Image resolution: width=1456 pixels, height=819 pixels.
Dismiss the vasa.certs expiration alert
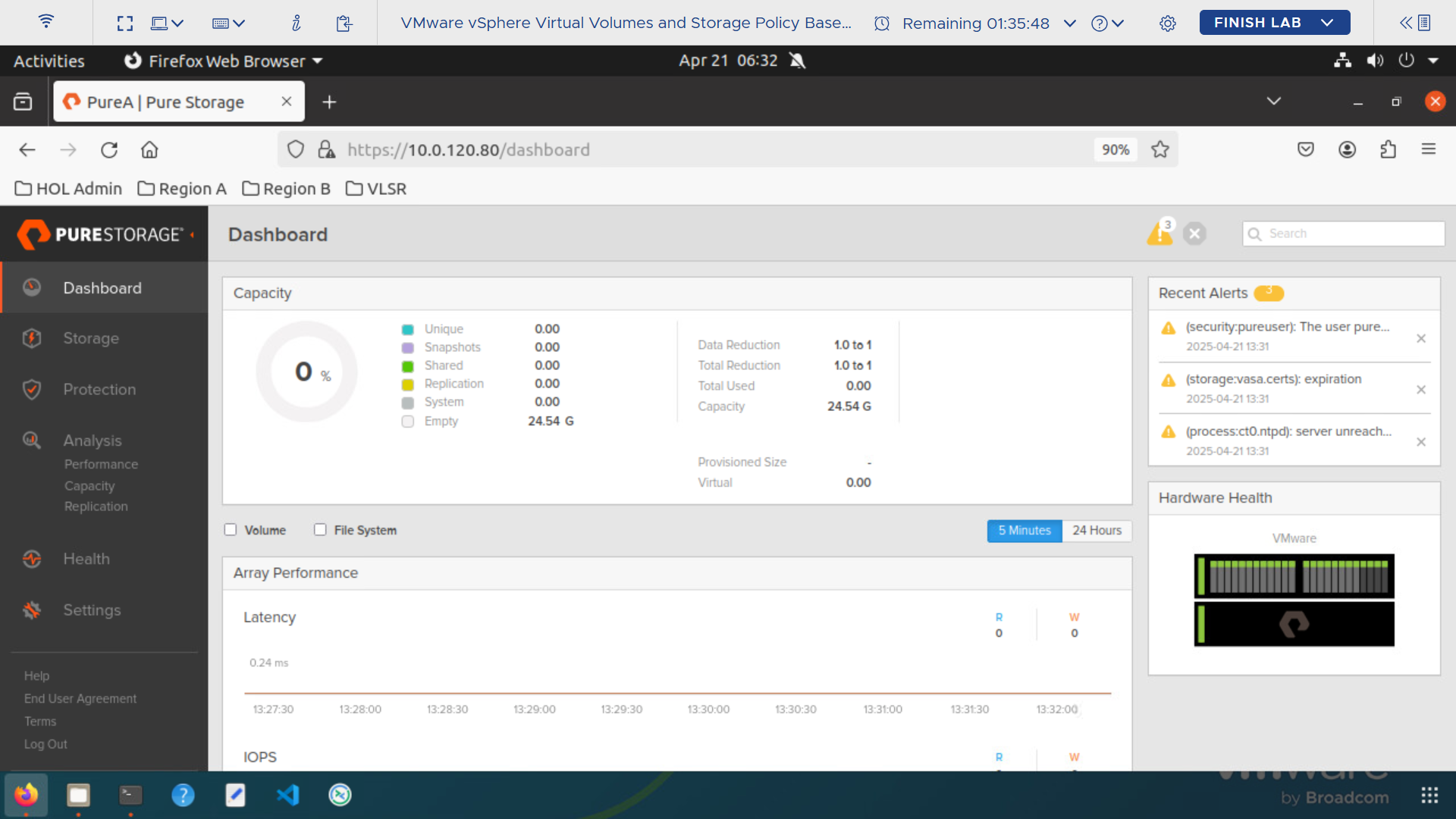(1421, 390)
